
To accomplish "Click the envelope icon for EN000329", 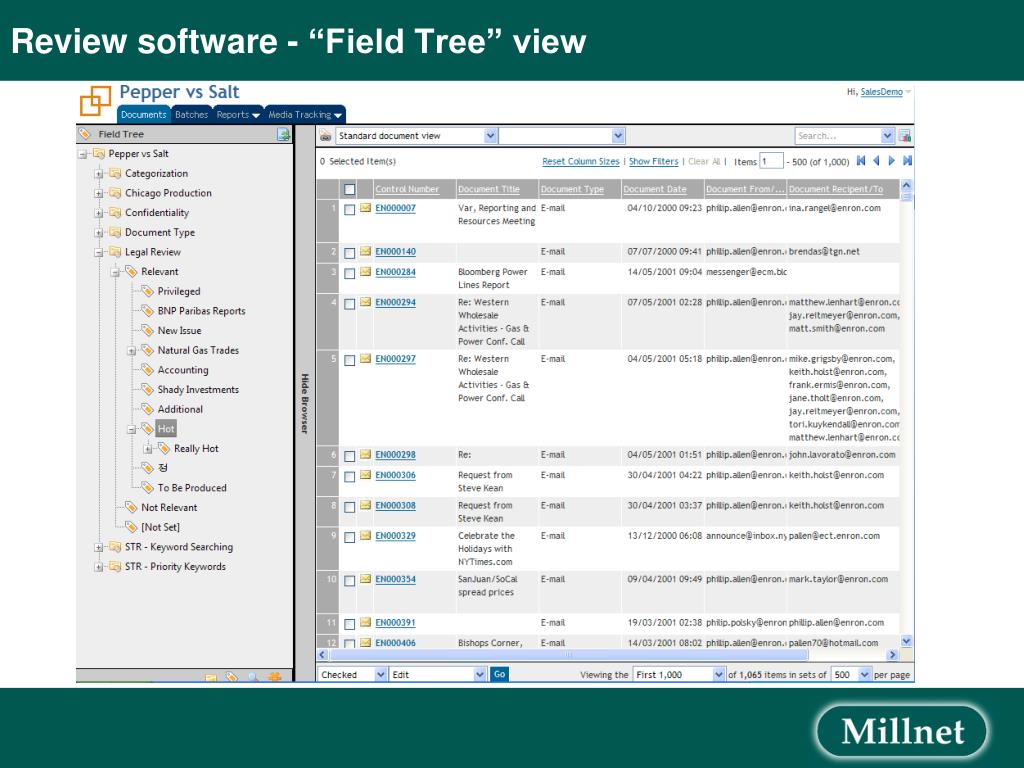I will [365, 536].
